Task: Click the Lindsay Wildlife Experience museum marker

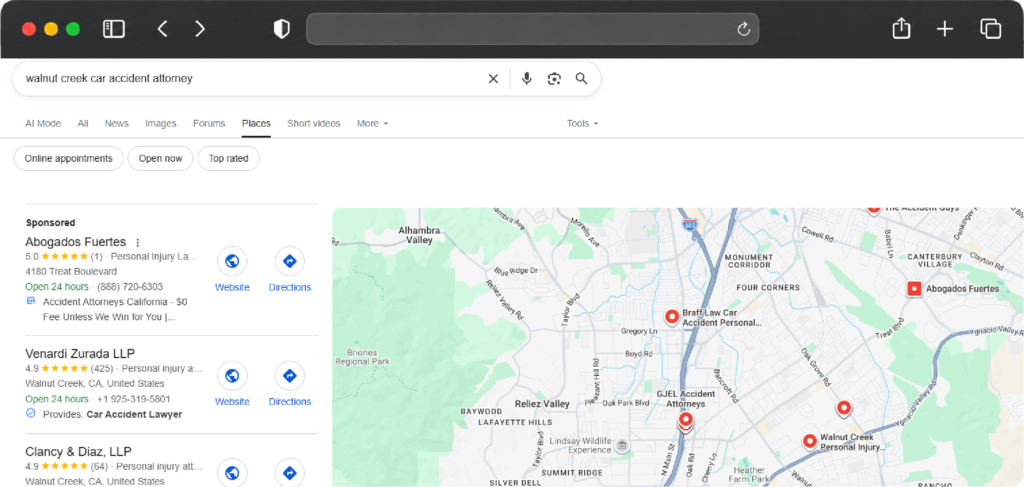Action: [x=622, y=446]
